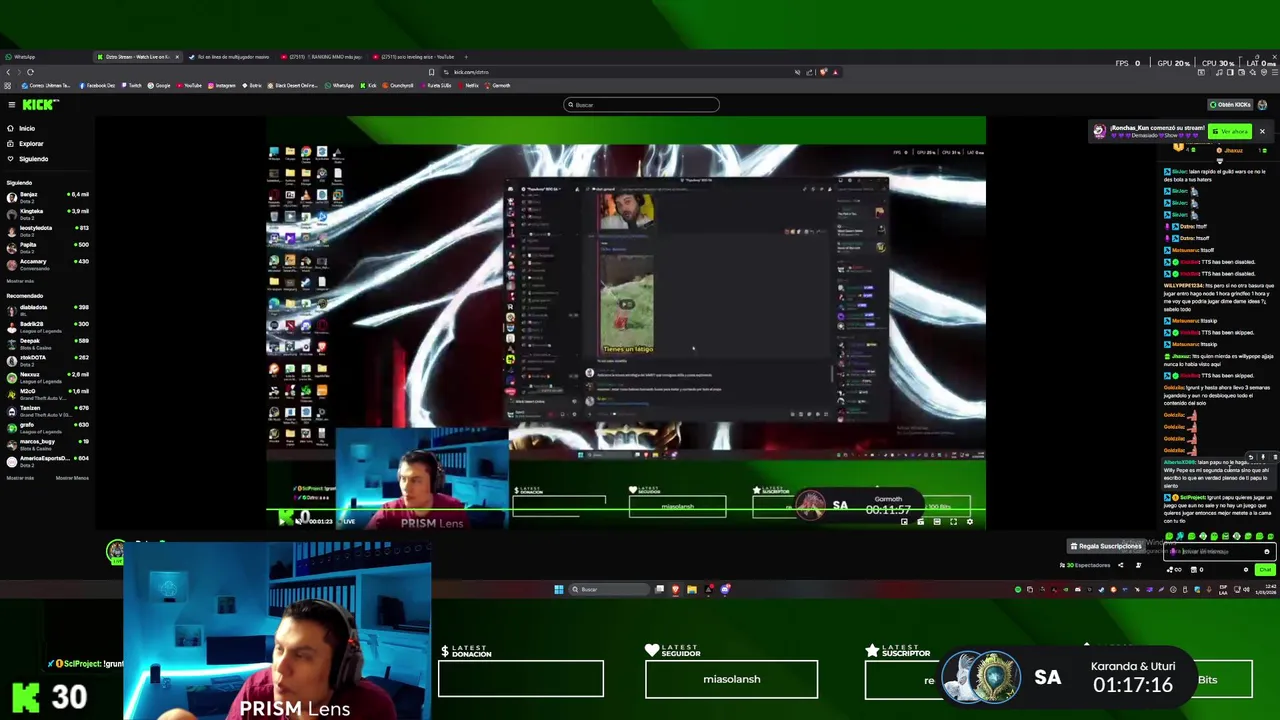Close the Dztro Stream tab
This screenshot has width=1280, height=720.
click(x=177, y=57)
